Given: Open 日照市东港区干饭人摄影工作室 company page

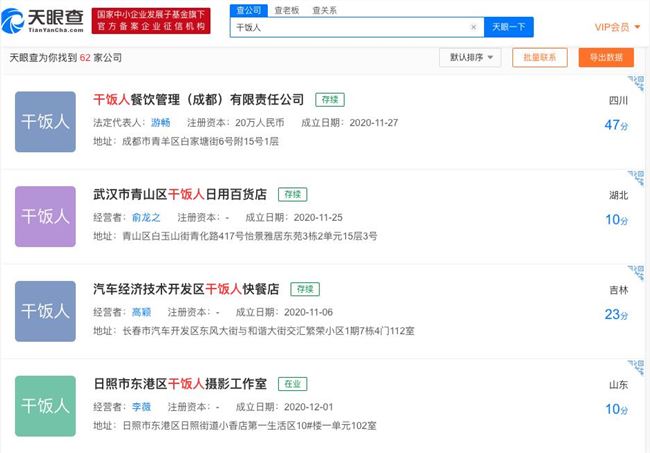Looking at the screenshot, I should pyautogui.click(x=180, y=384).
